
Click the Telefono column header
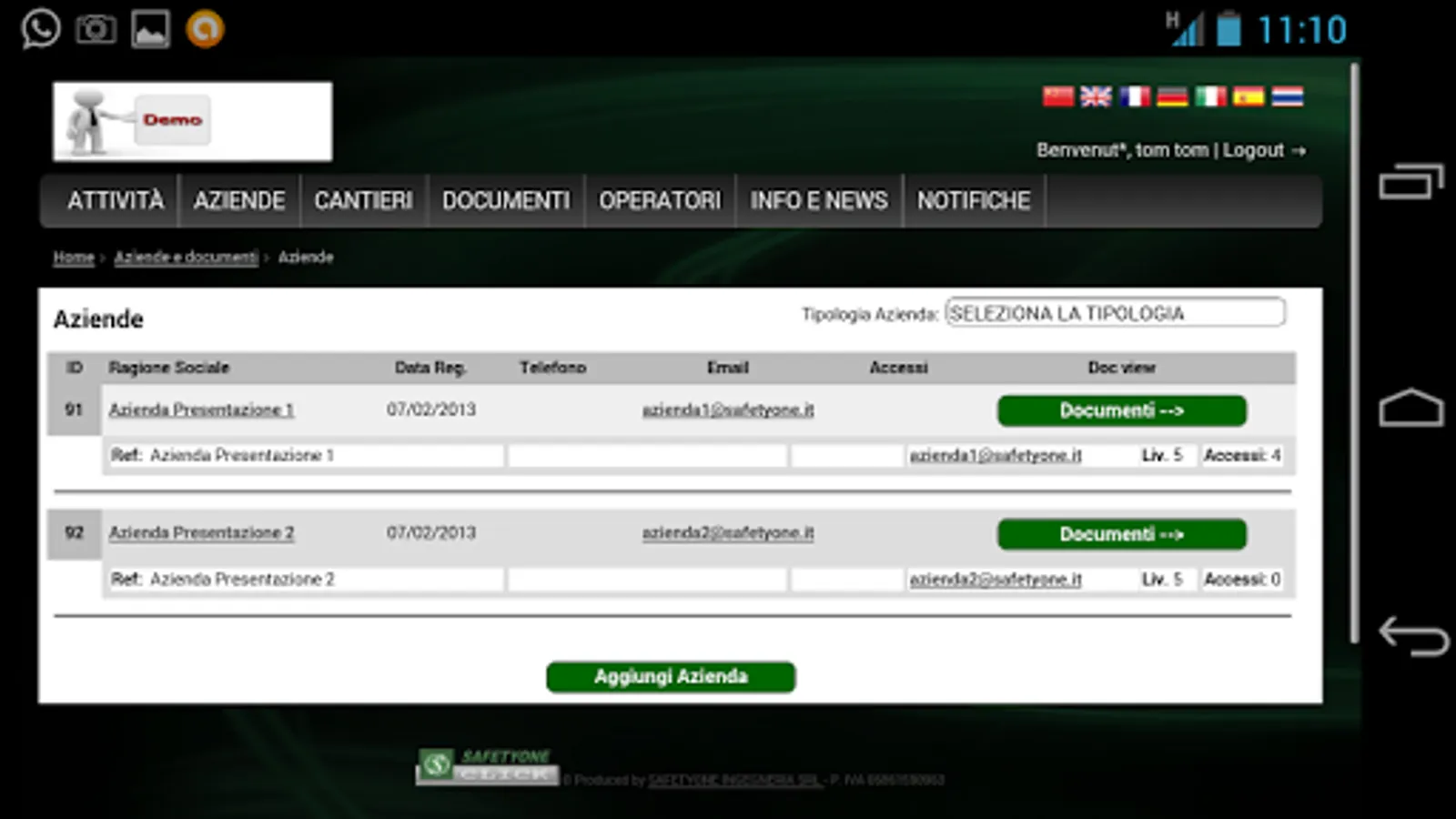(x=553, y=368)
